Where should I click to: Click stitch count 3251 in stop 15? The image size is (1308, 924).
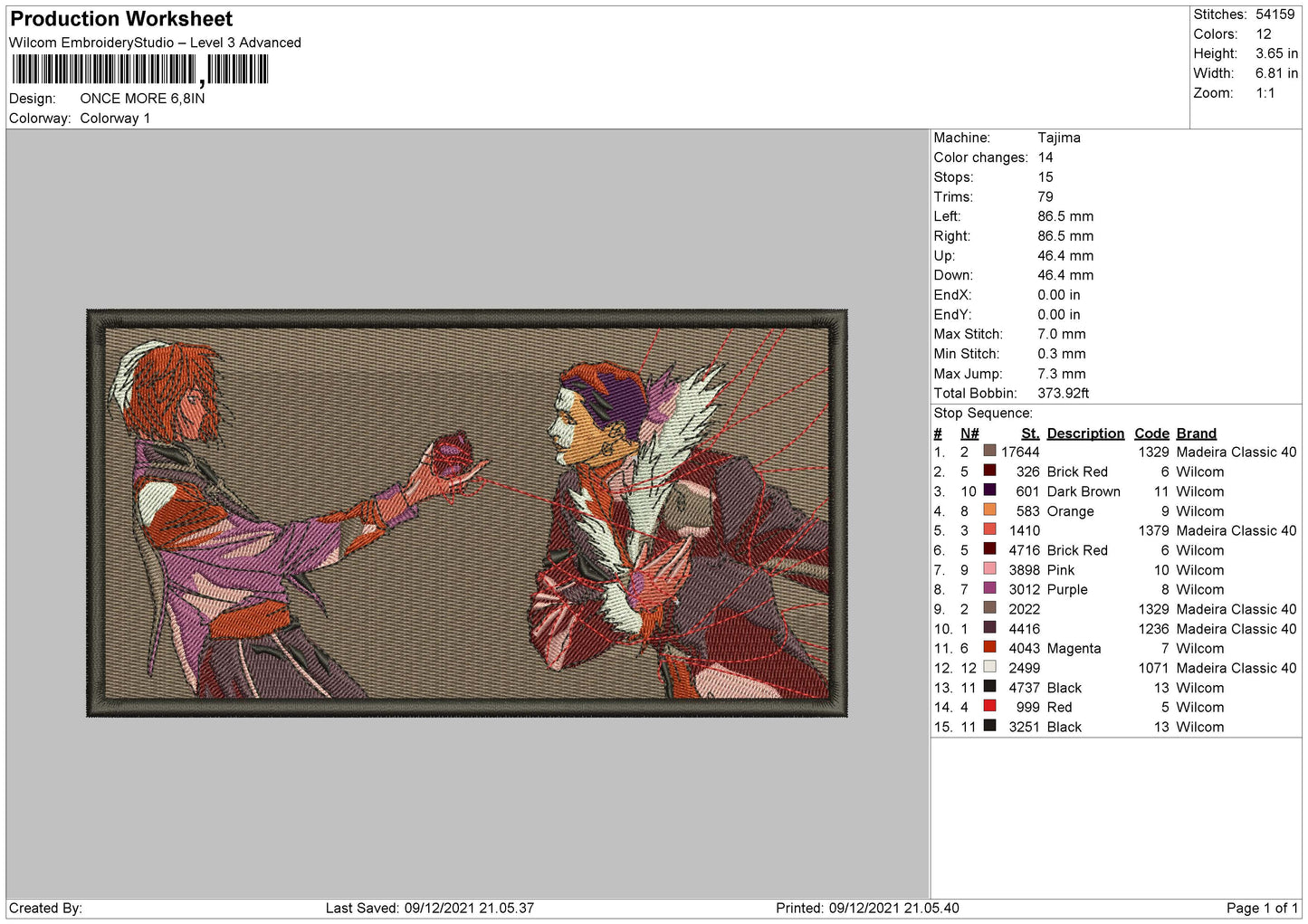point(1025,727)
